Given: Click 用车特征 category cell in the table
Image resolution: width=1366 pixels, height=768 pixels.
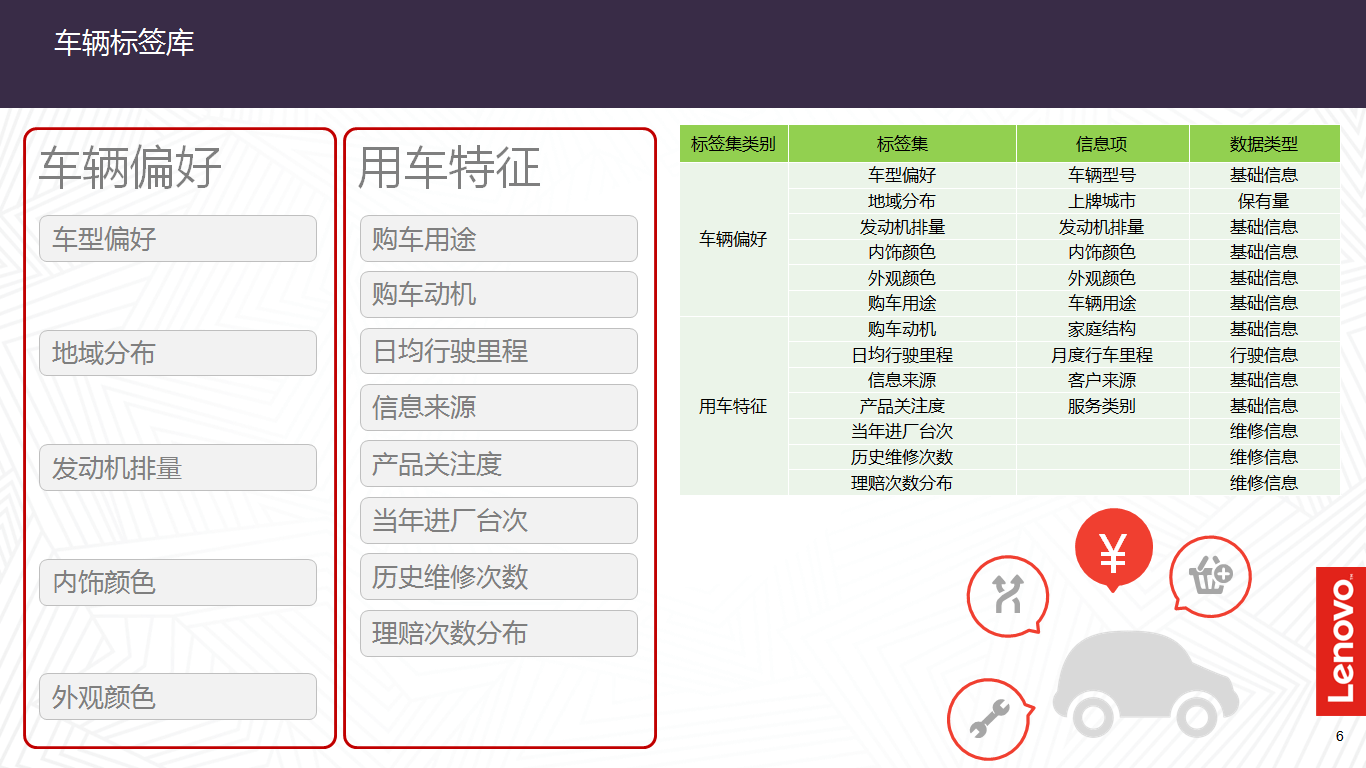Looking at the screenshot, I should (733, 406).
